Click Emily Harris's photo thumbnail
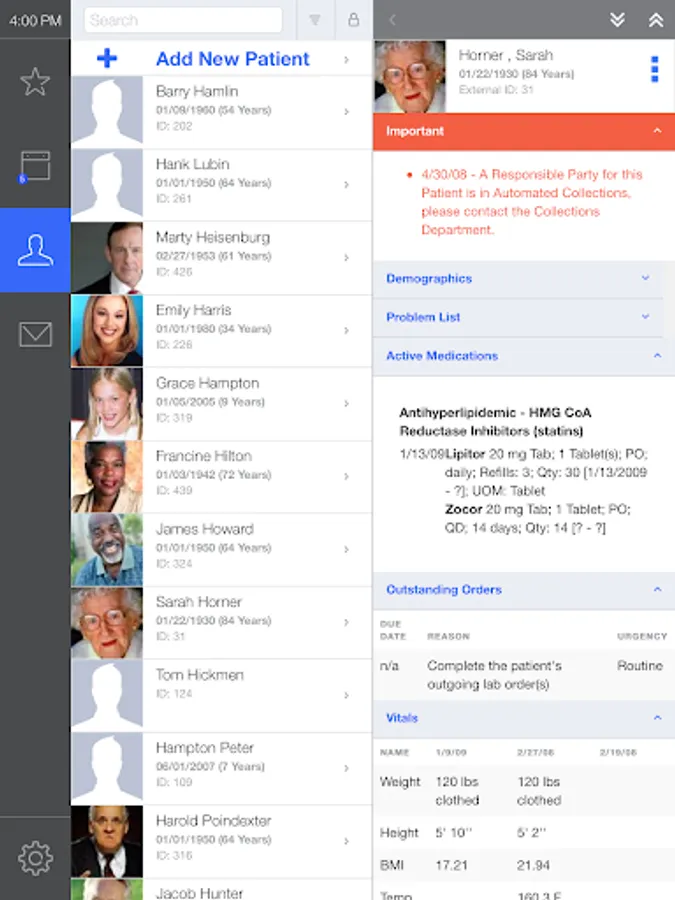Viewport: 675px width, 900px height. pos(107,331)
